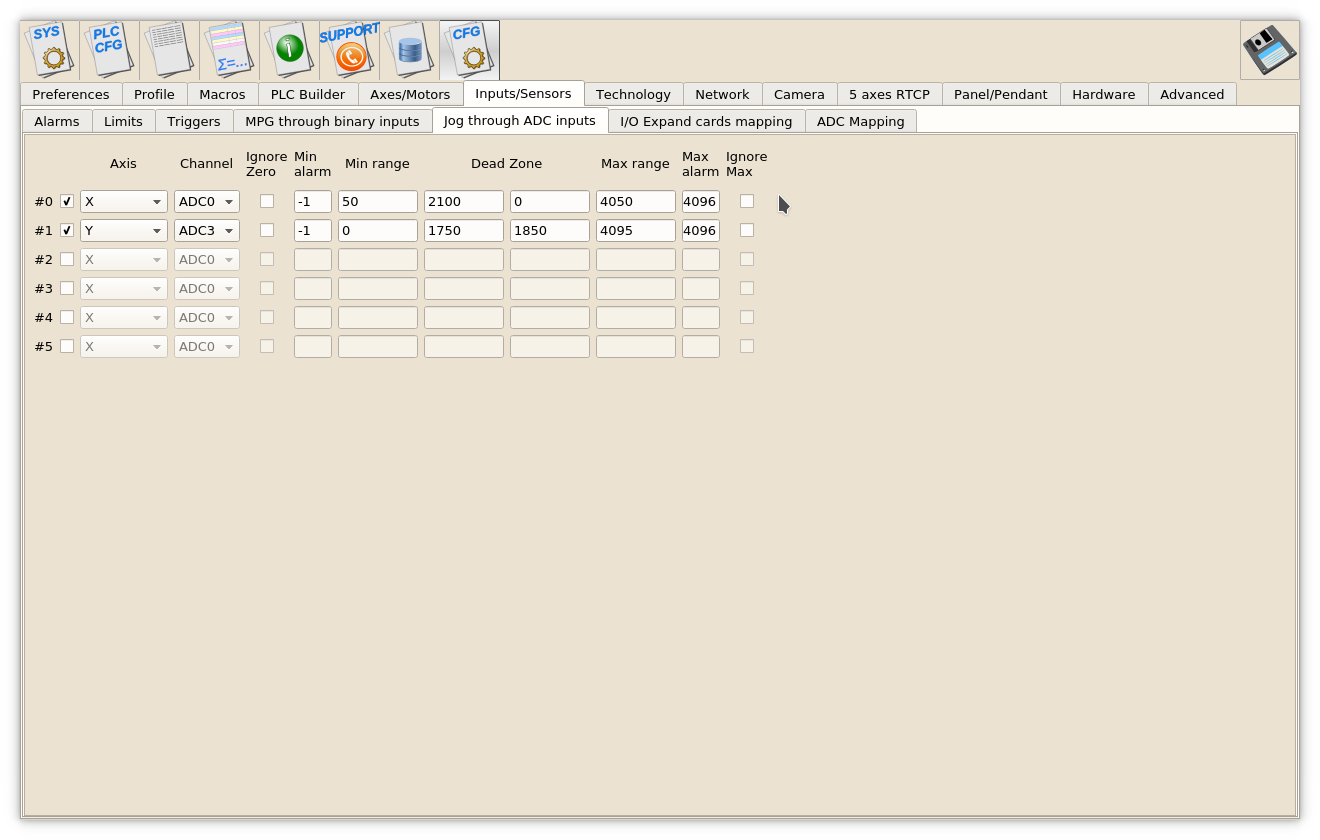This screenshot has height=840, width=1320.
Task: Click the PLC CFG icon
Action: click(x=109, y=50)
